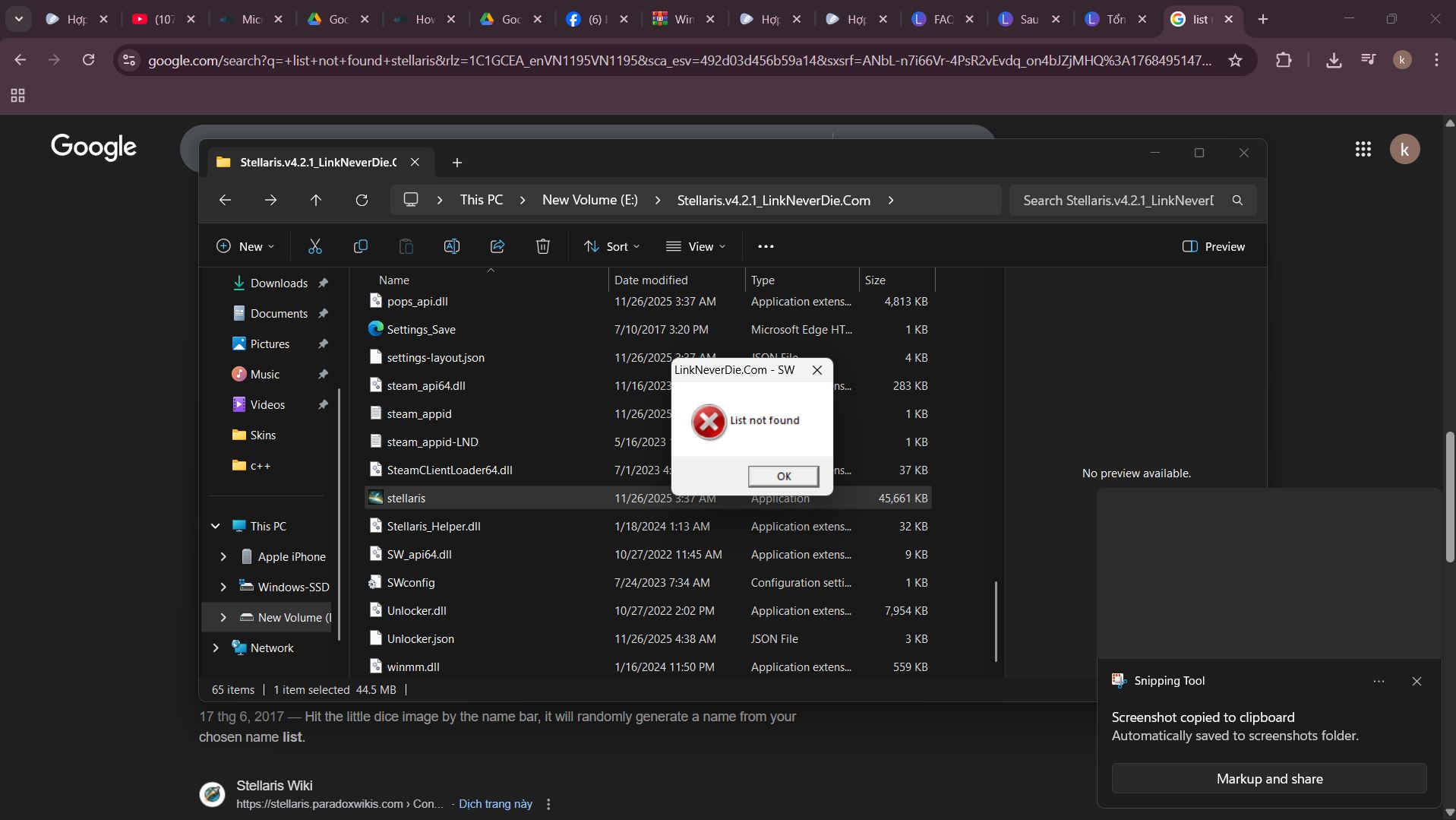Click the Share icon in Explorer toolbar
This screenshot has height=820, width=1456.
[x=497, y=246]
